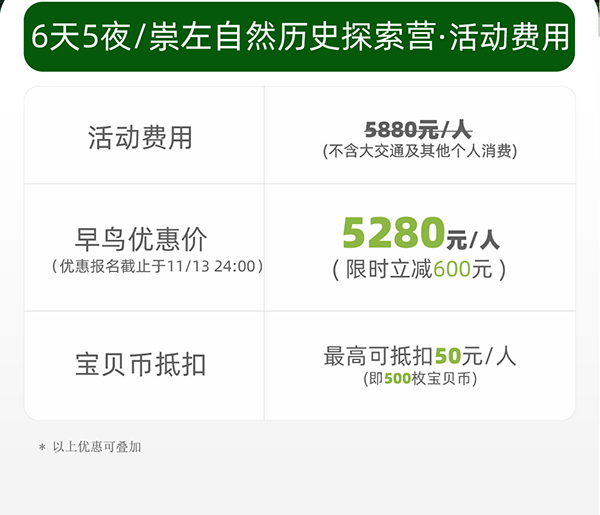Click the asterisk before the footnote
Viewport: 600px width, 515px height.
click(x=42, y=448)
